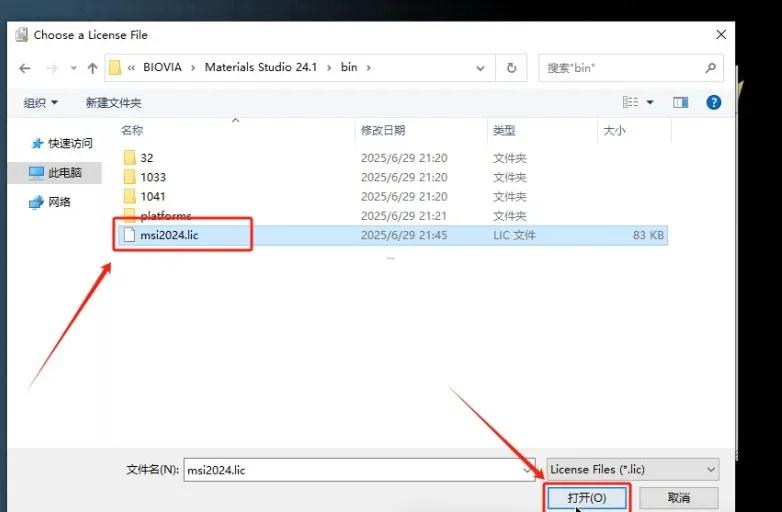Viewport: 782px width, 512px height.
Task: Click the LIC 文件 type cell
Action: (514, 235)
